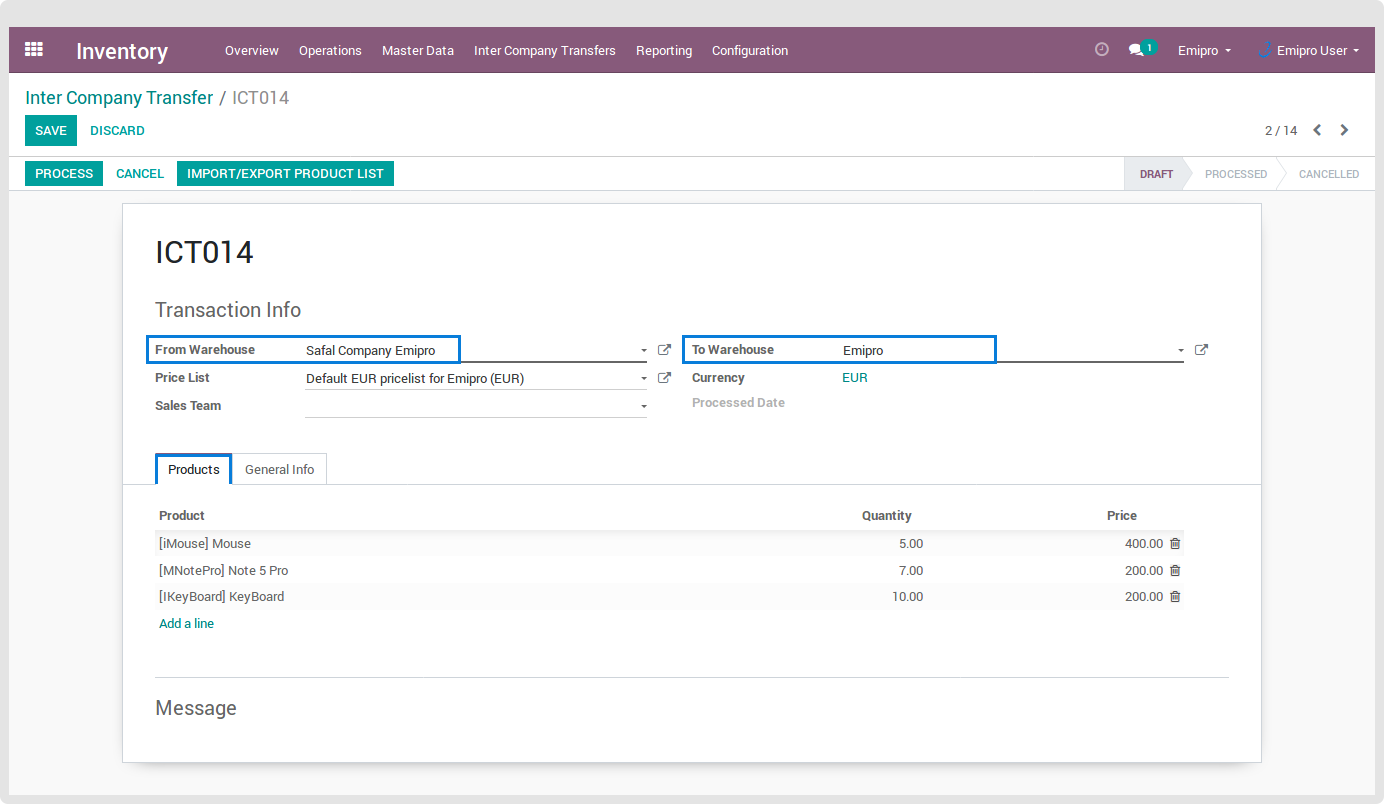Screen dimensions: 1384x804
Task: Go to next record arrow
Action: point(1344,130)
